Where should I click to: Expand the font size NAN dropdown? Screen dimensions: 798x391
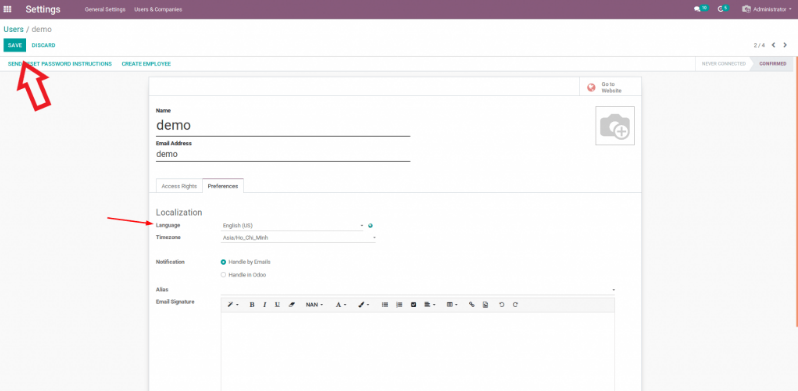click(x=314, y=304)
